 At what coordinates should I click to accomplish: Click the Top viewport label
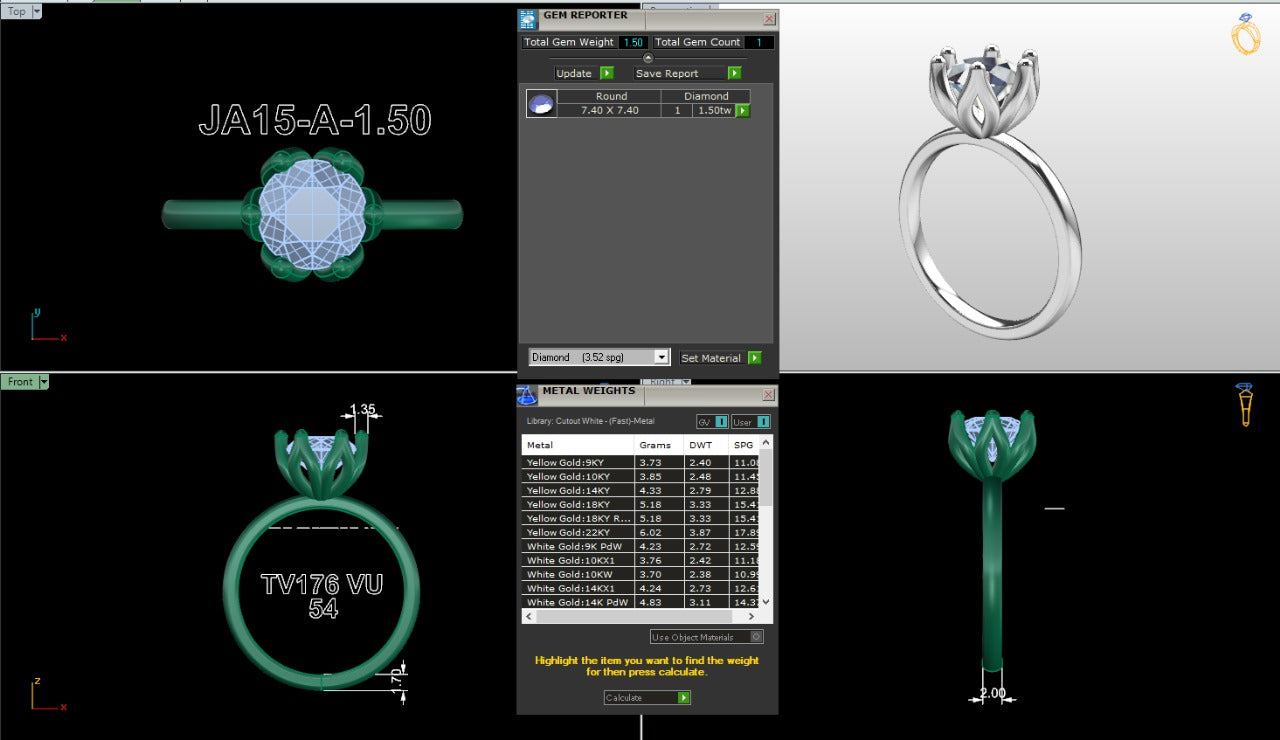point(16,11)
